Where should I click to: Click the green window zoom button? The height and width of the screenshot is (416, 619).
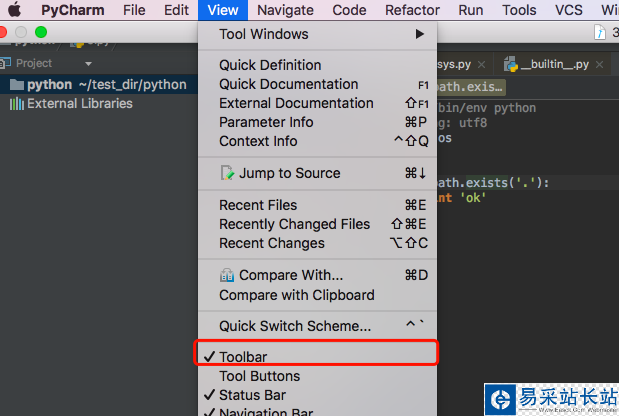41,32
